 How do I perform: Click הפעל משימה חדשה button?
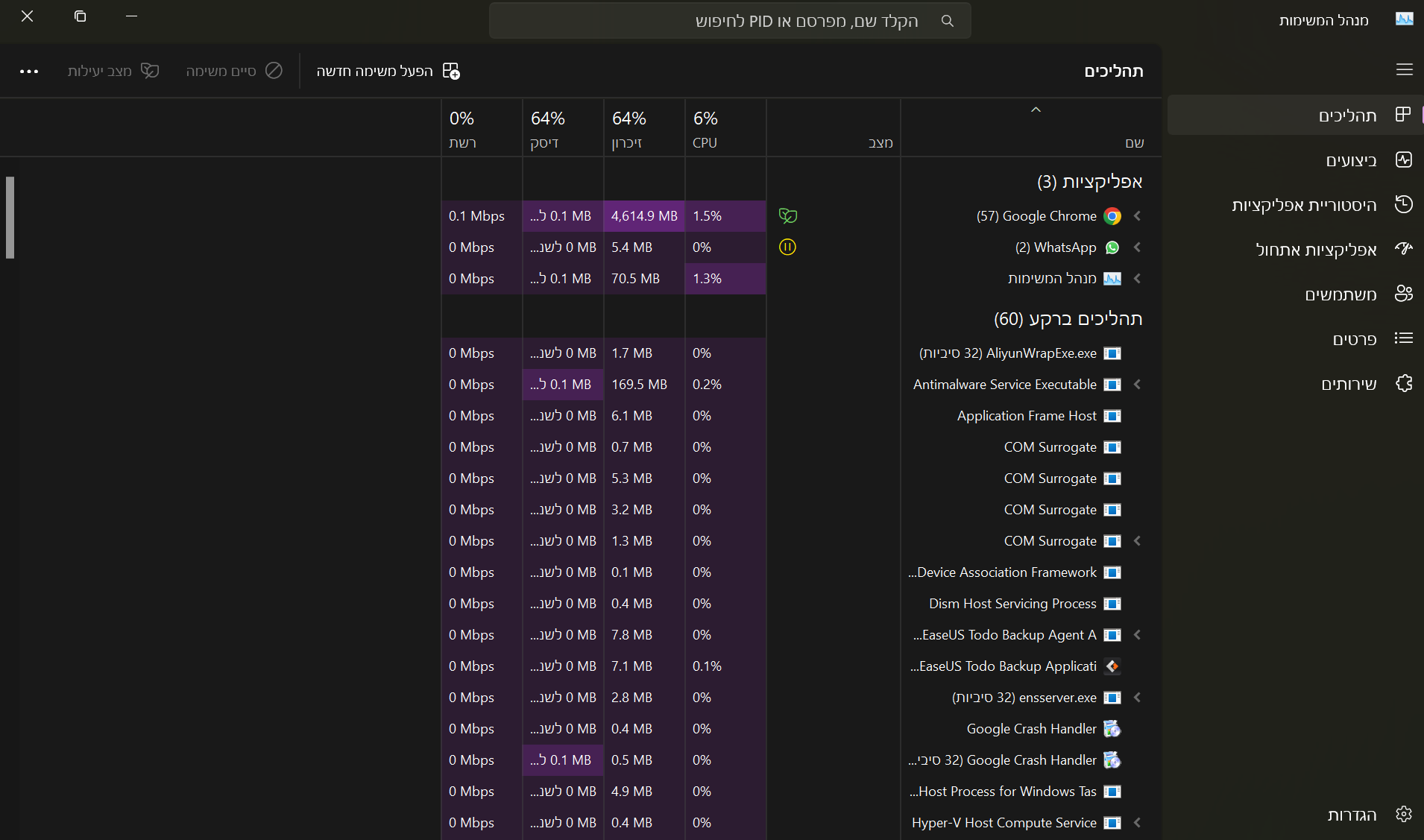(388, 71)
